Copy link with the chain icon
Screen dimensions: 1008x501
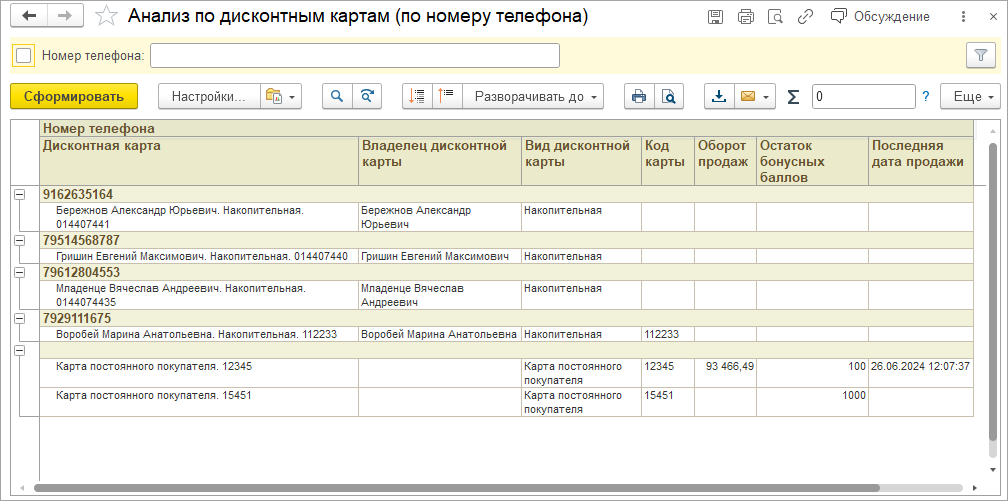click(x=805, y=17)
